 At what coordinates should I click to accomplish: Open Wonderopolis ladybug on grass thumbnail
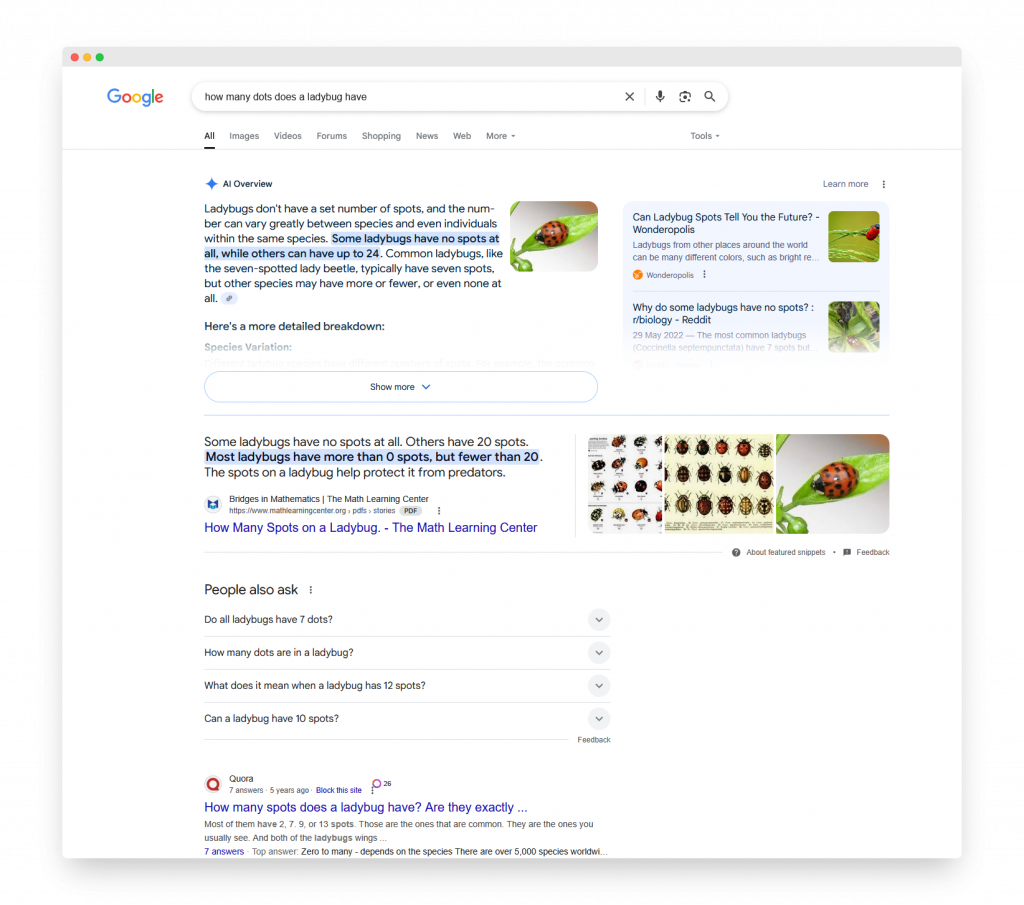(854, 236)
